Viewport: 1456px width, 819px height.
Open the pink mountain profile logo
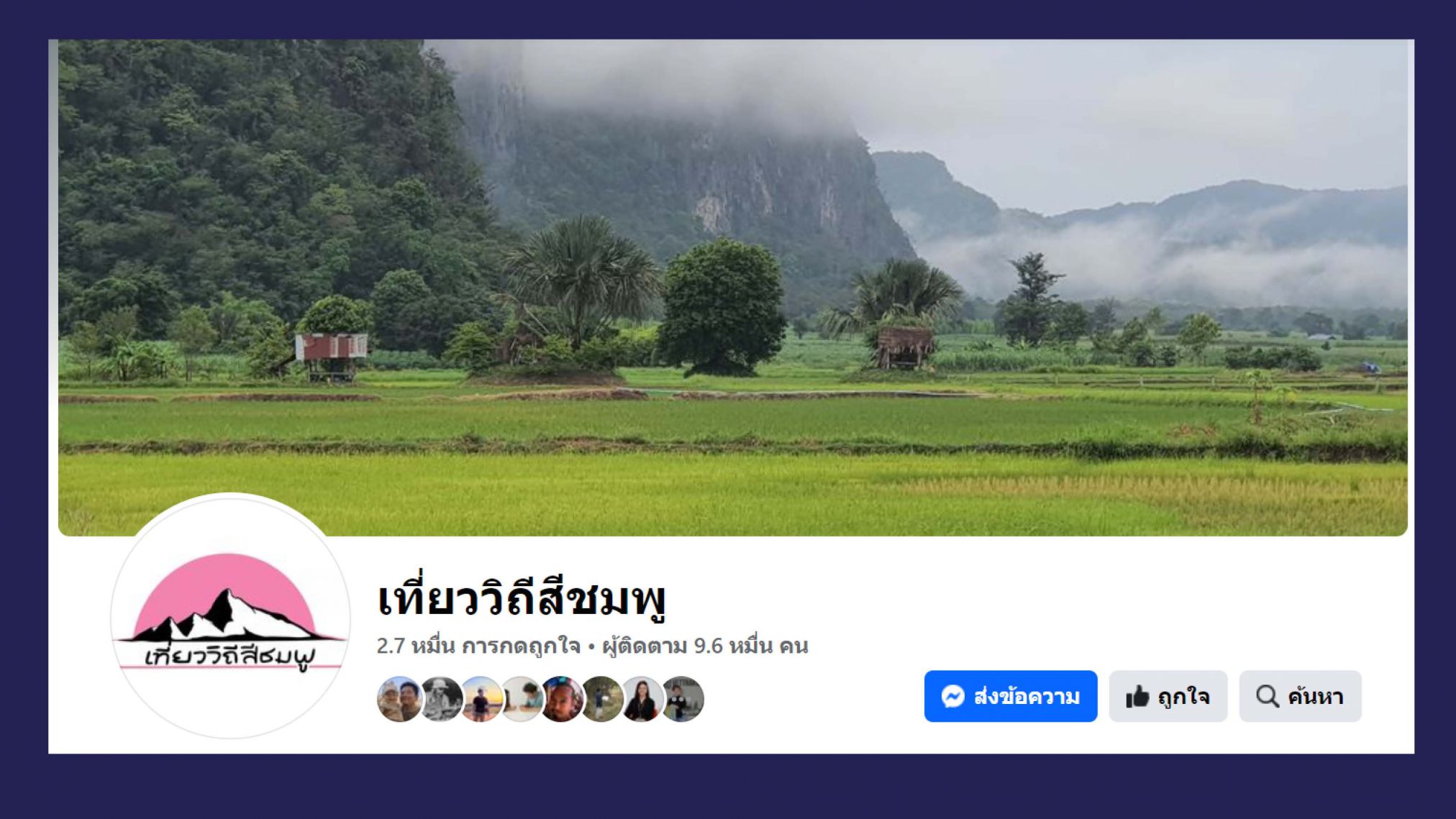point(230,616)
